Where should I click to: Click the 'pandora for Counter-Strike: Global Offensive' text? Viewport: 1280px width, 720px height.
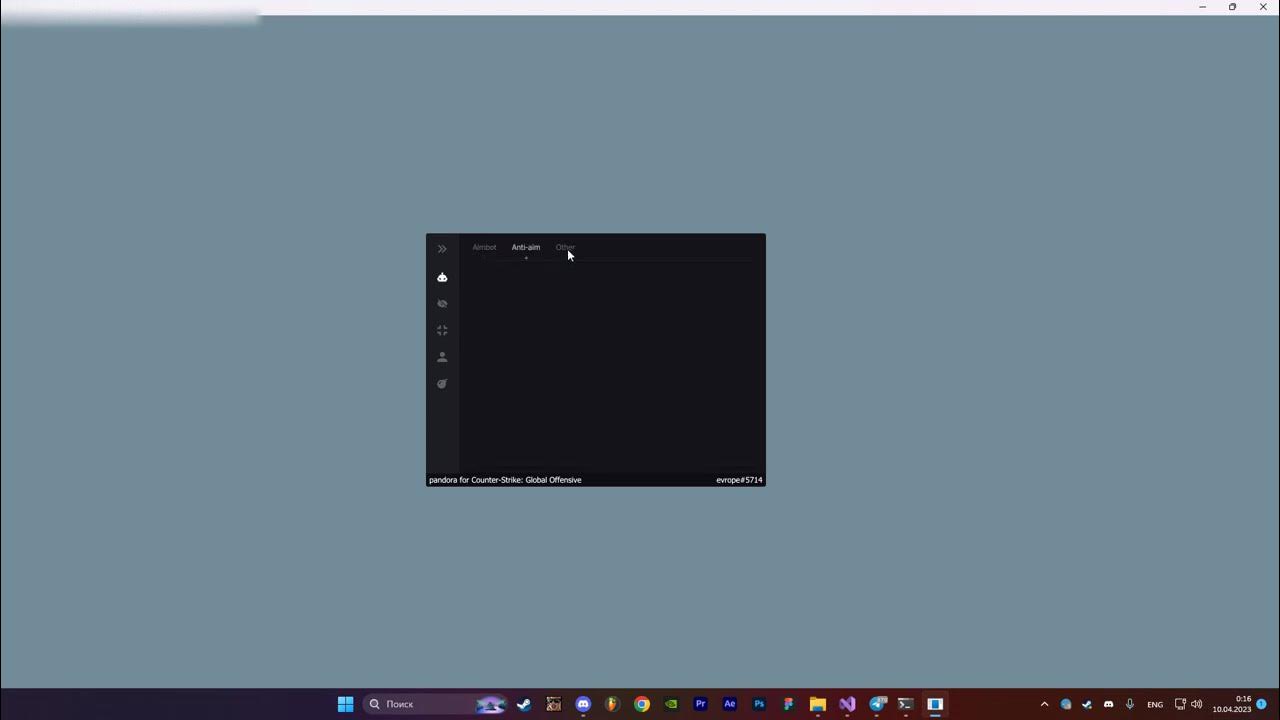505,480
